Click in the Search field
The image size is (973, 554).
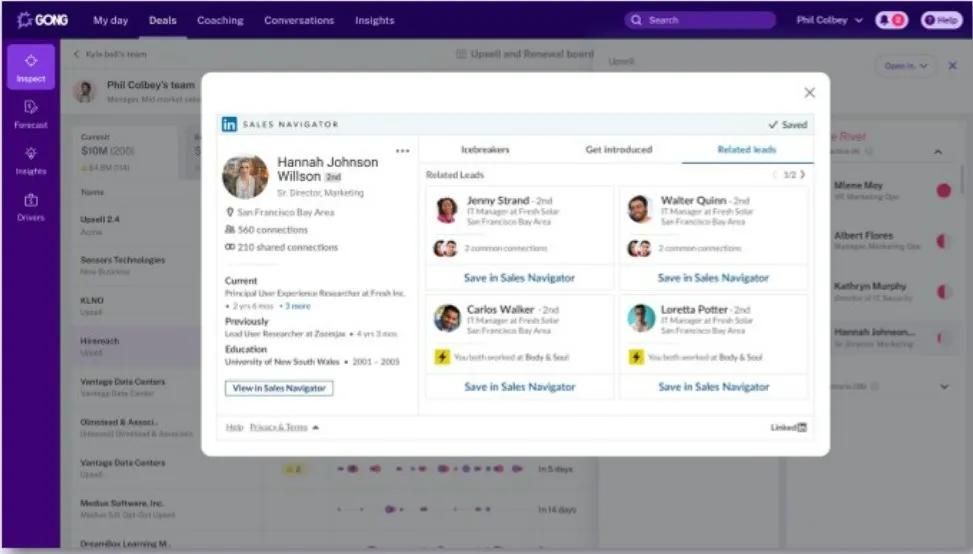tap(700, 20)
